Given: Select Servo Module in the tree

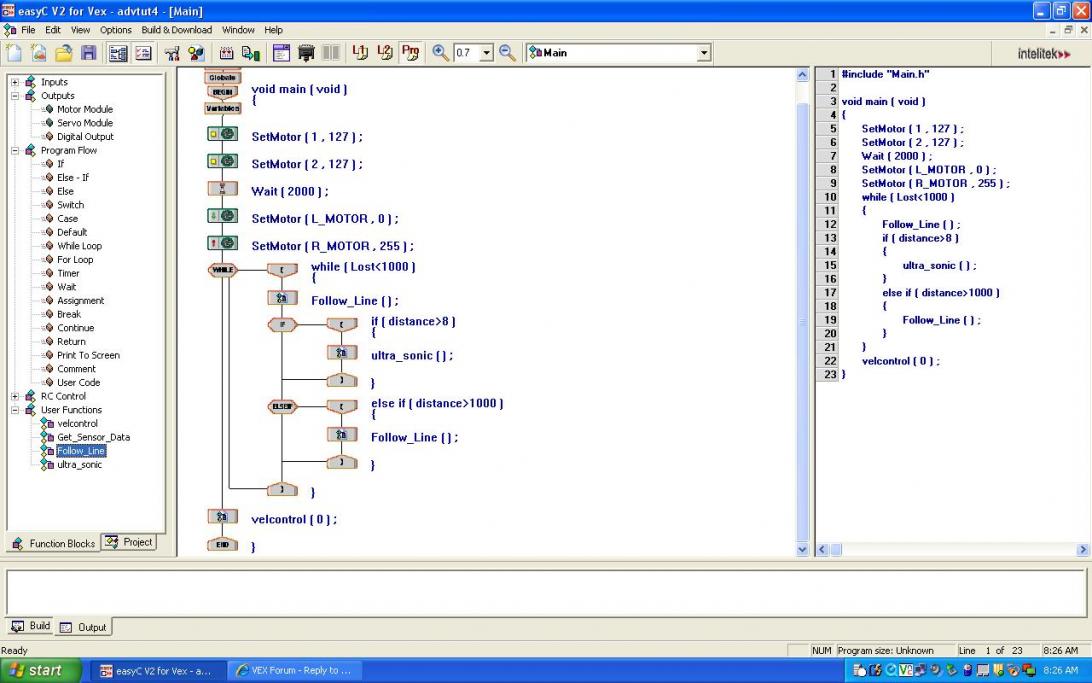Looking at the screenshot, I should click(84, 123).
